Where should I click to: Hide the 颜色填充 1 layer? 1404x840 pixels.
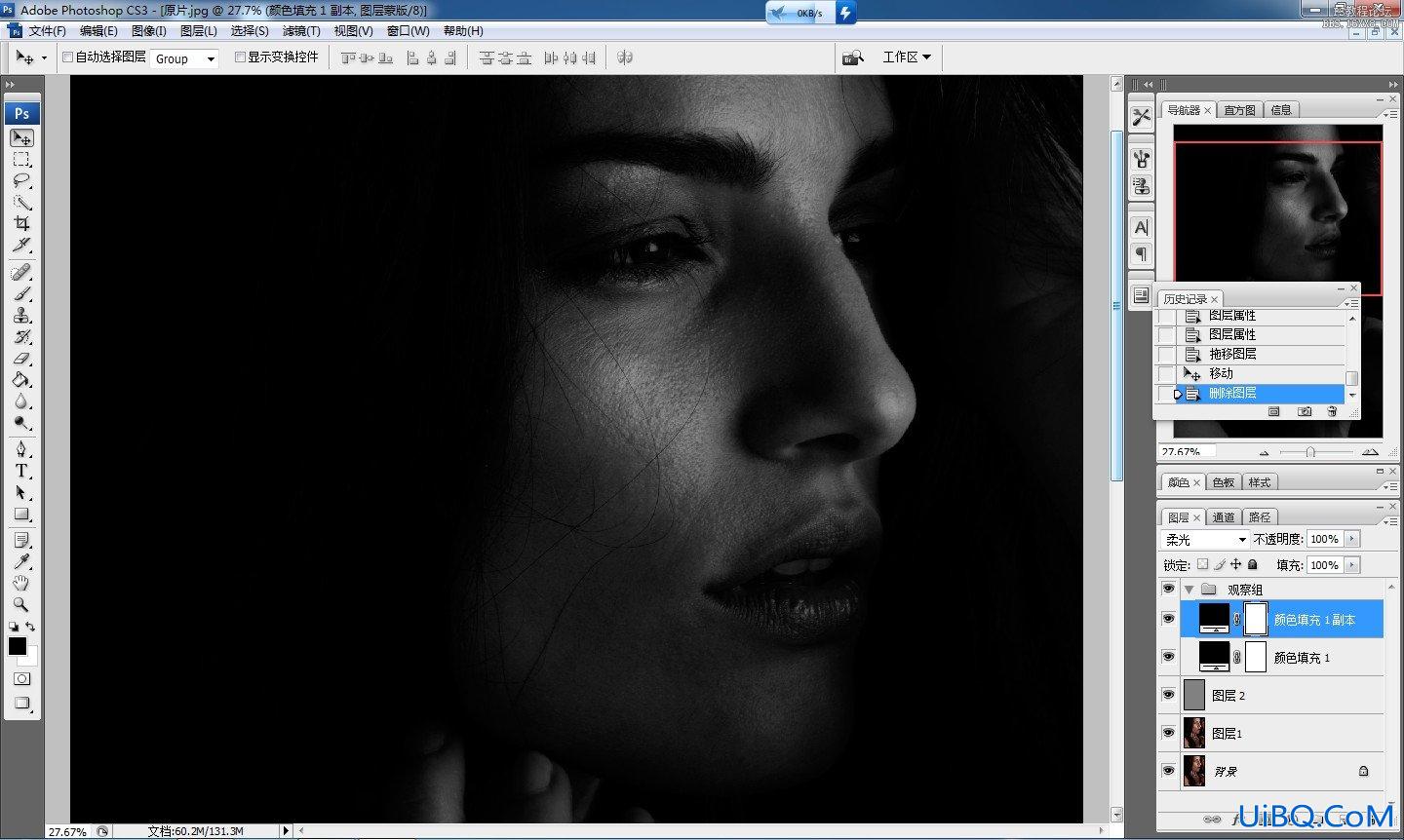pyautogui.click(x=1168, y=657)
